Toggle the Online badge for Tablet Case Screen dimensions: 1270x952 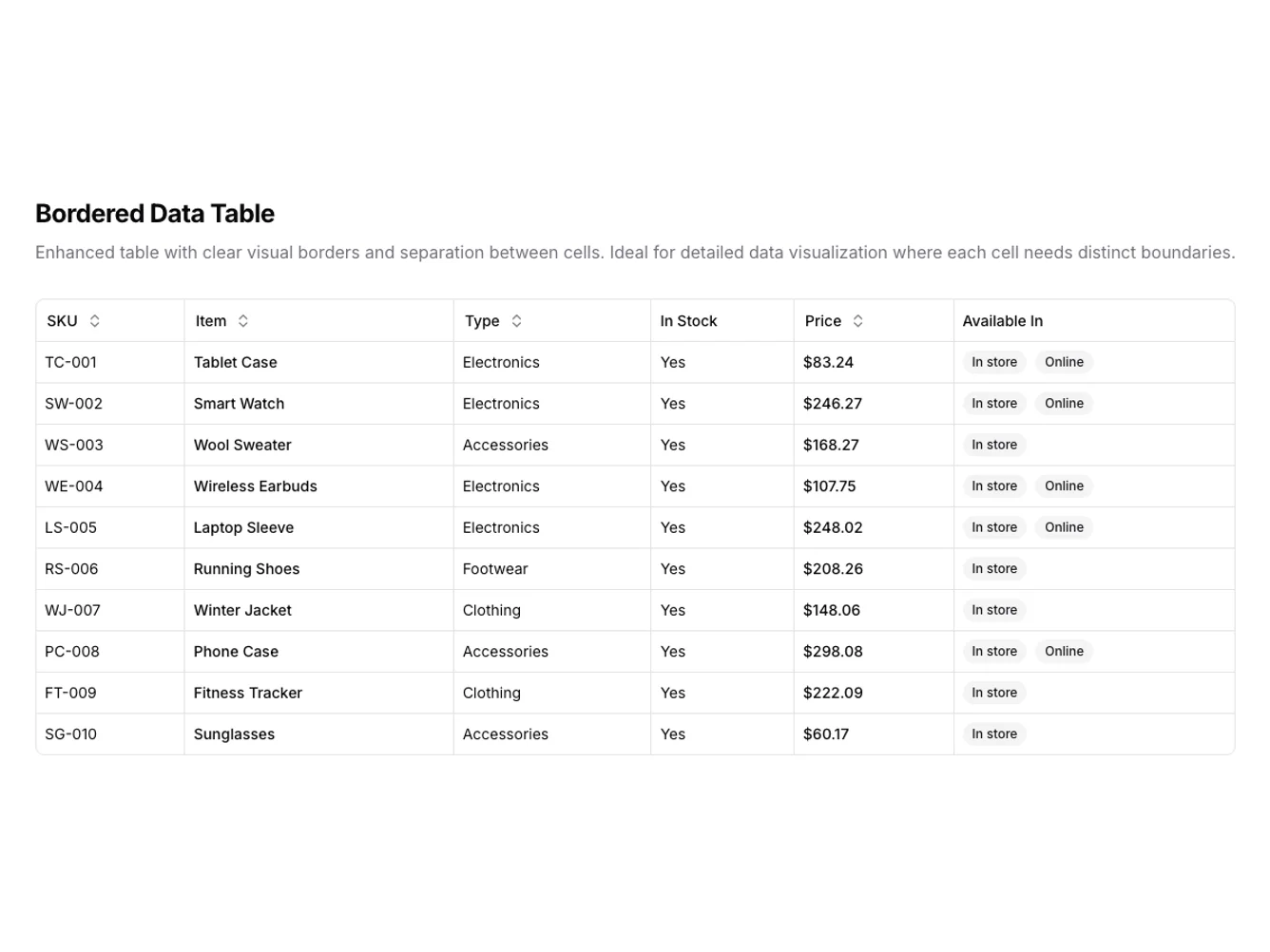[1064, 362]
